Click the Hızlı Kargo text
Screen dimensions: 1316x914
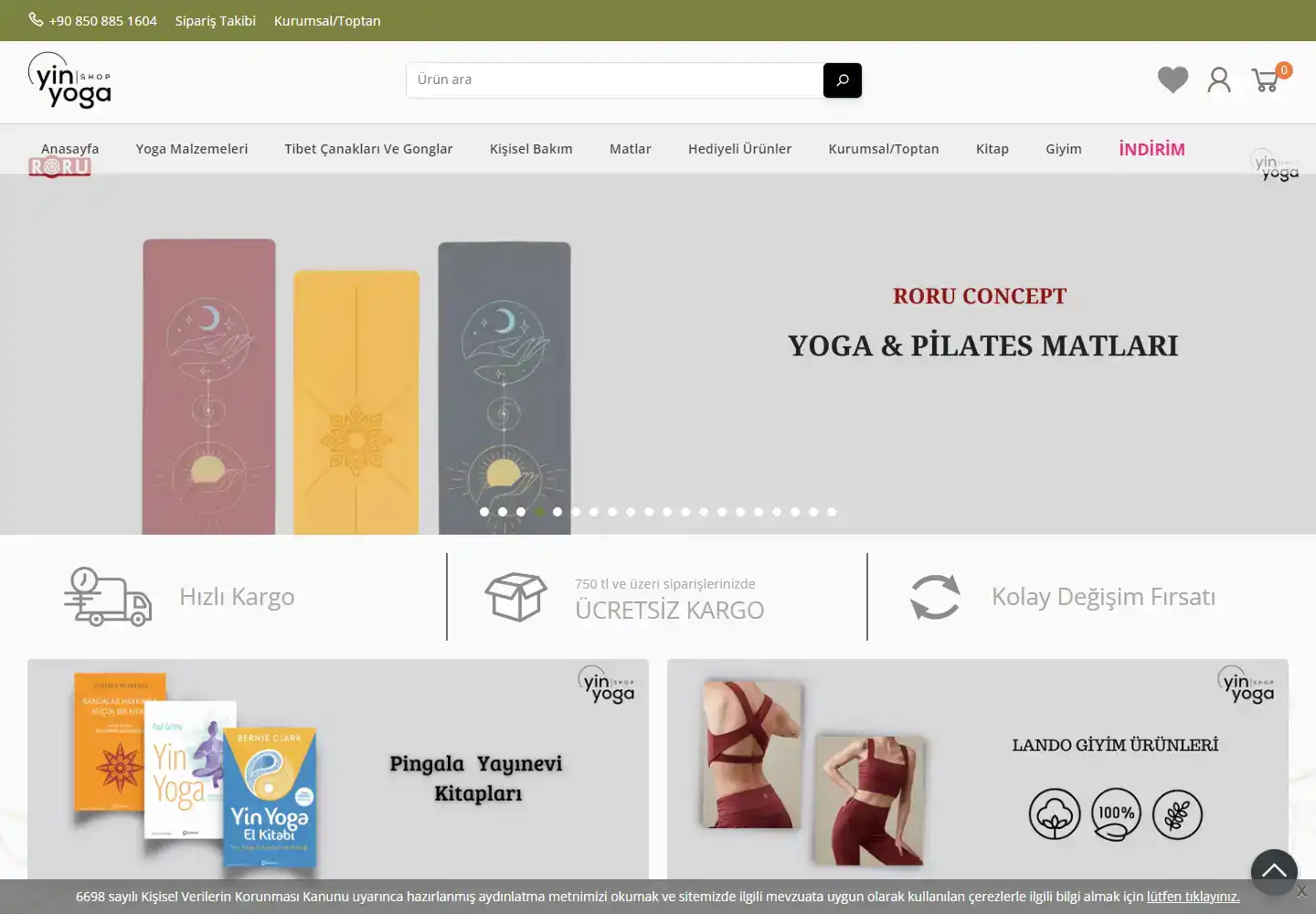click(x=237, y=597)
